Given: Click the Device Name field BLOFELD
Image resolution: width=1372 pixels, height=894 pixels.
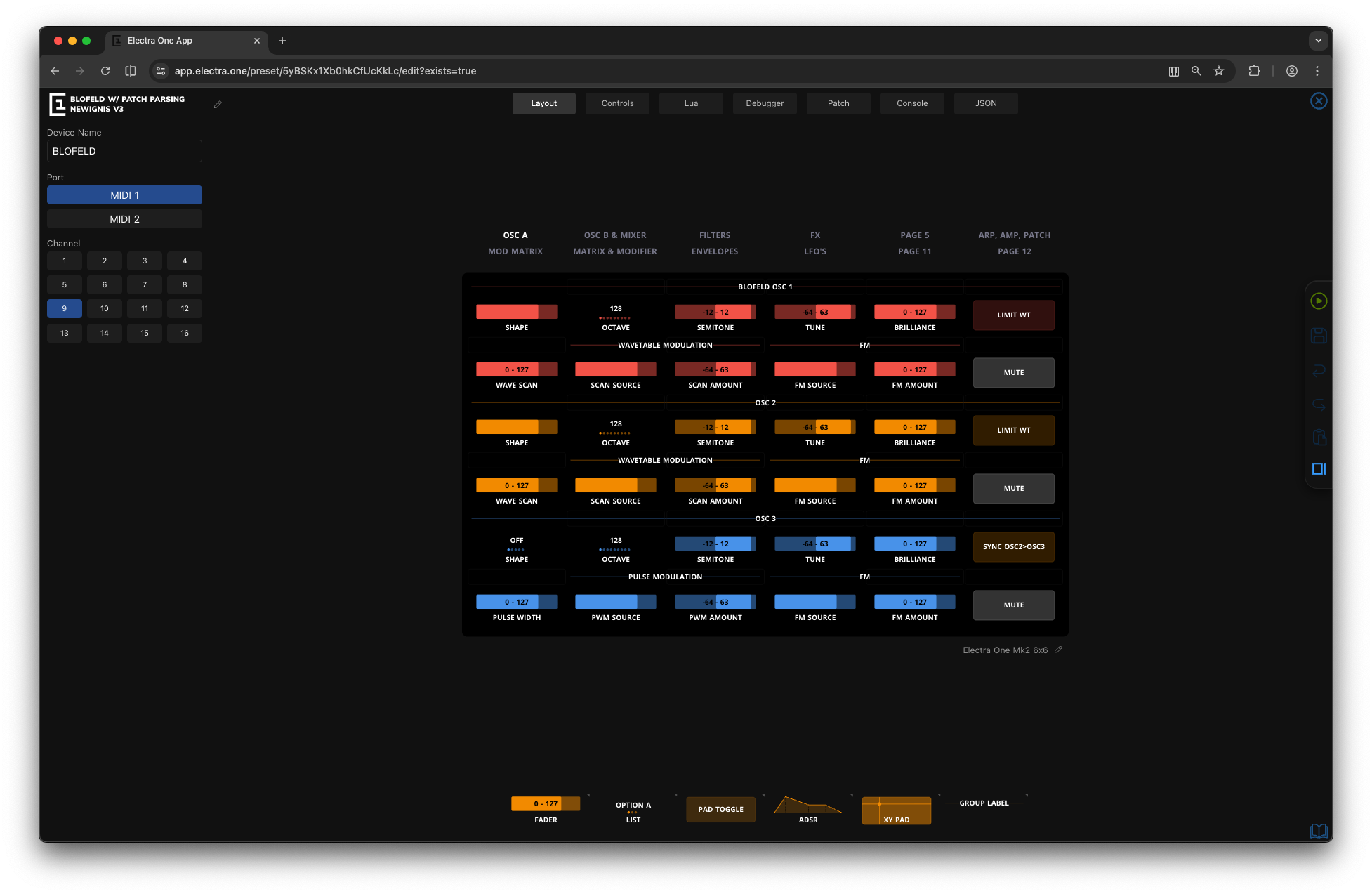Looking at the screenshot, I should [x=124, y=151].
